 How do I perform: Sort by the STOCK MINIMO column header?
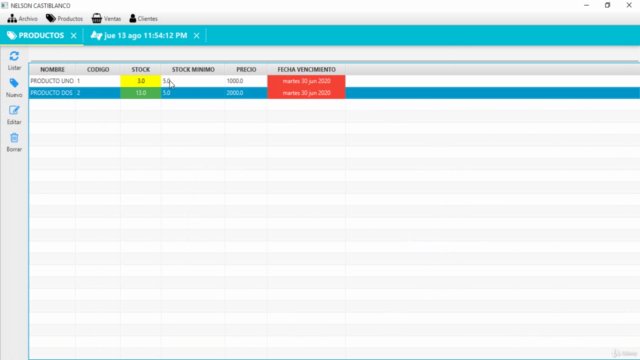193,69
